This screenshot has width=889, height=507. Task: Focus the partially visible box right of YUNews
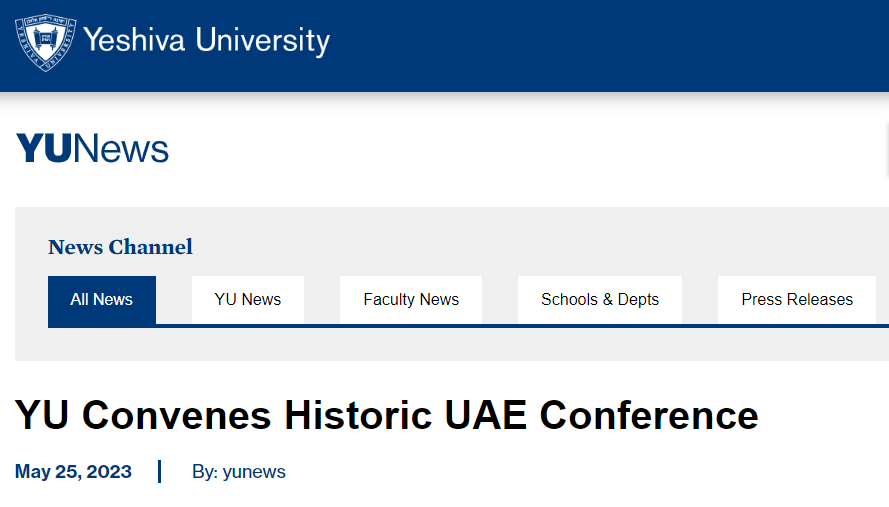point(886,150)
